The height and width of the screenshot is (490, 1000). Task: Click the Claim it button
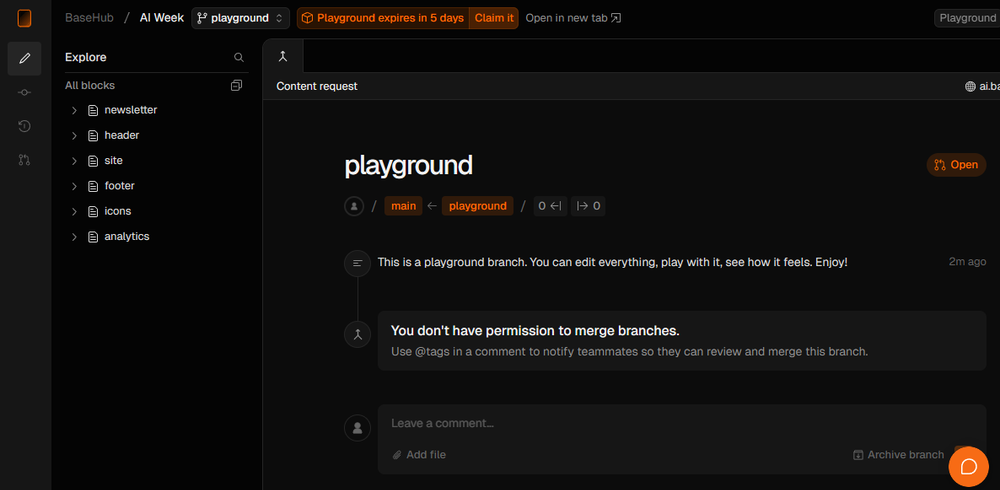coord(494,18)
